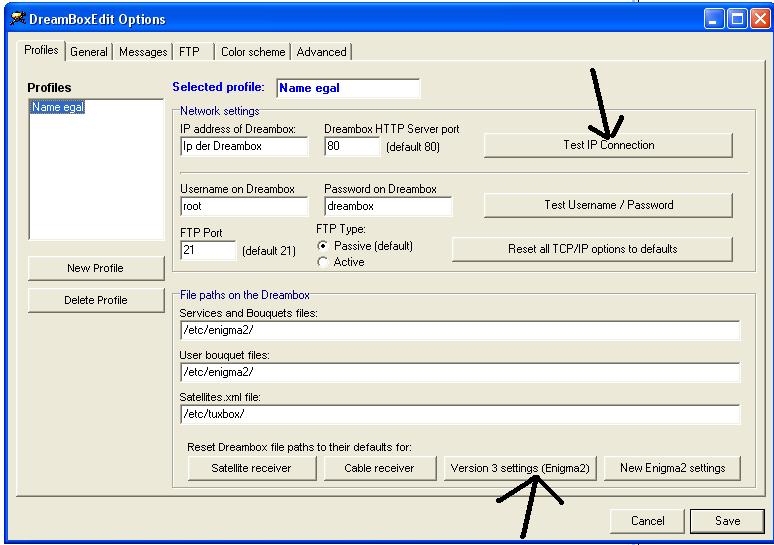Click the Username on Dreambox field

tap(244, 206)
